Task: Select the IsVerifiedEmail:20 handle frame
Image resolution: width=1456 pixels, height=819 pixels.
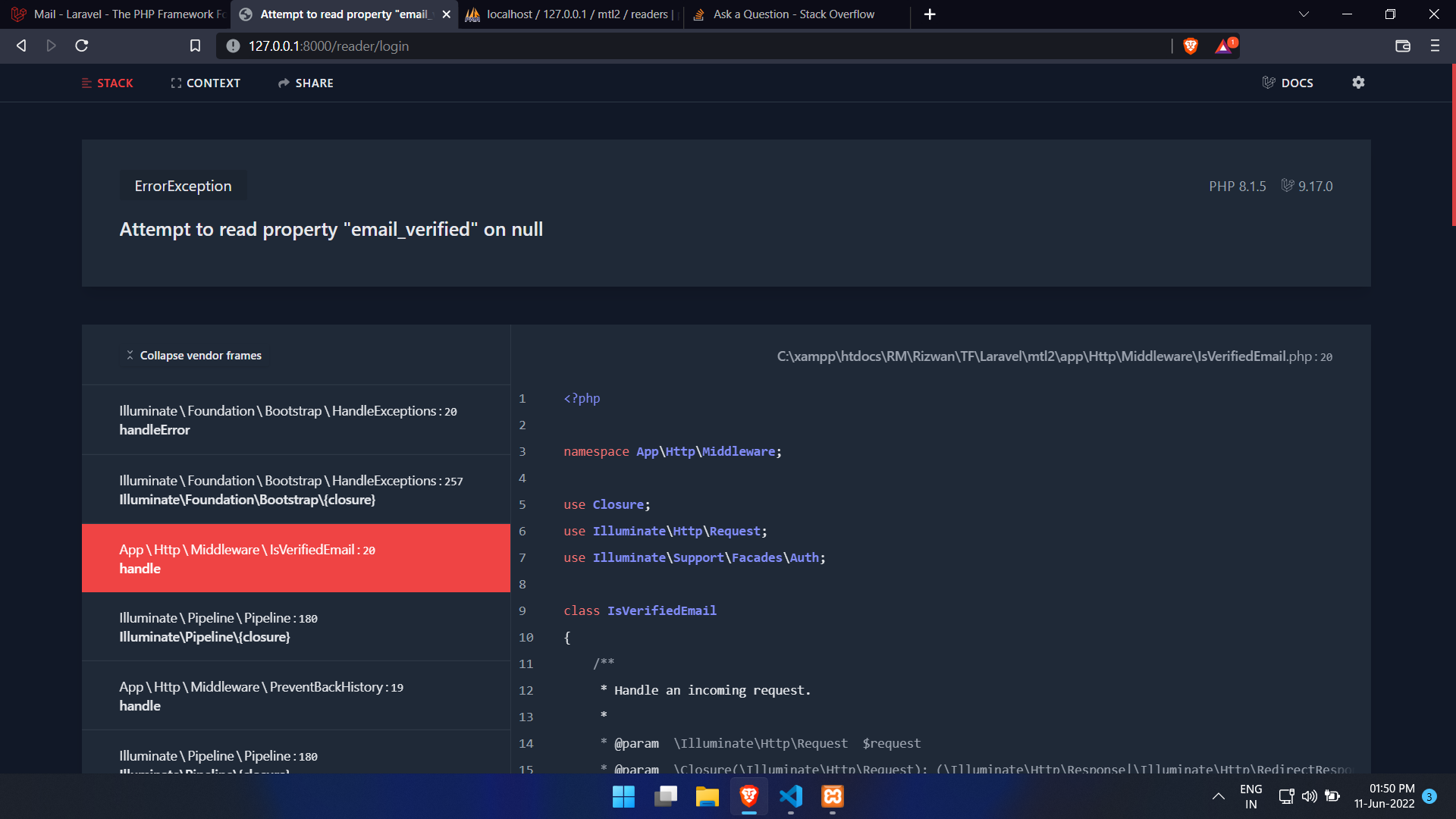Action: tap(296, 559)
